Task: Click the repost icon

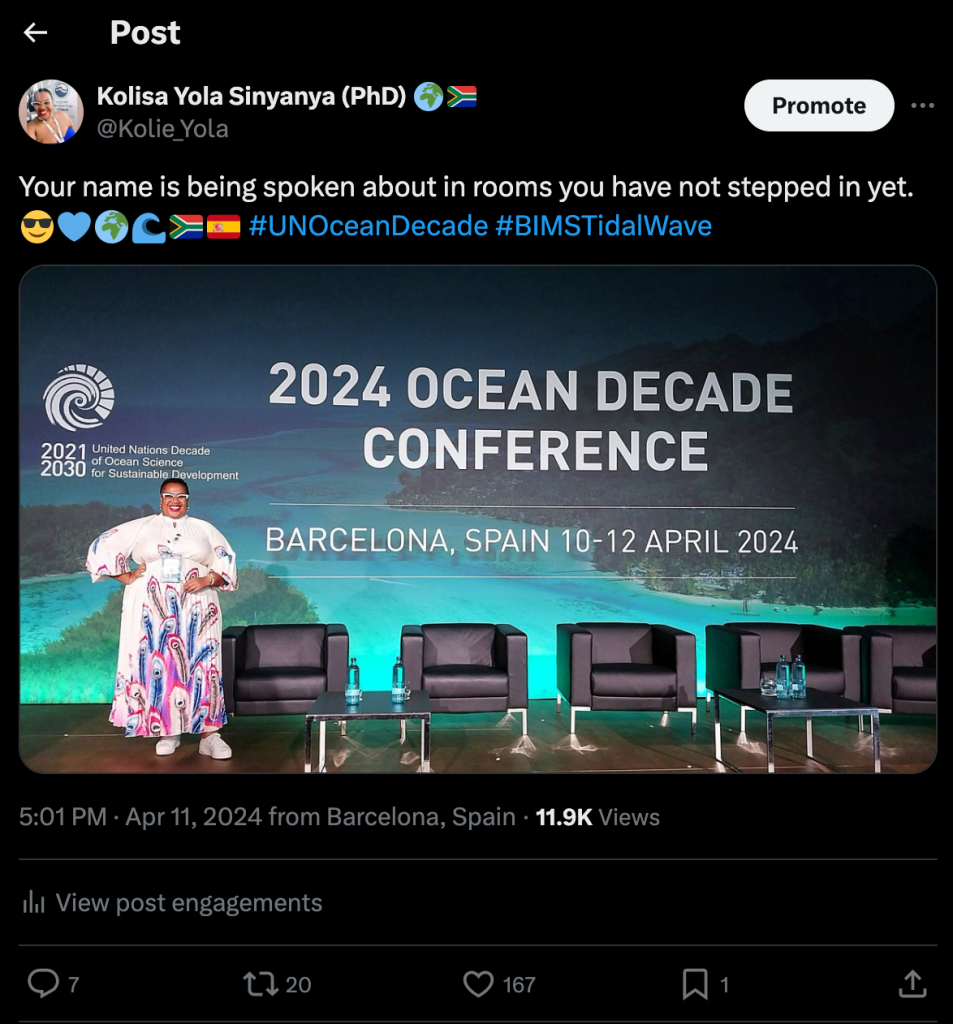Action: [261, 984]
